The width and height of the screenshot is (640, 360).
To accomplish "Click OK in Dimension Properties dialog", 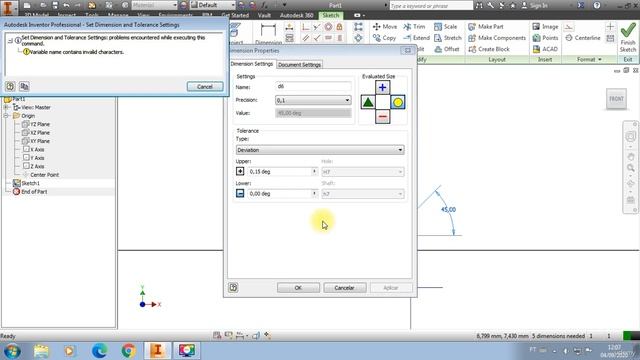I will (298, 288).
